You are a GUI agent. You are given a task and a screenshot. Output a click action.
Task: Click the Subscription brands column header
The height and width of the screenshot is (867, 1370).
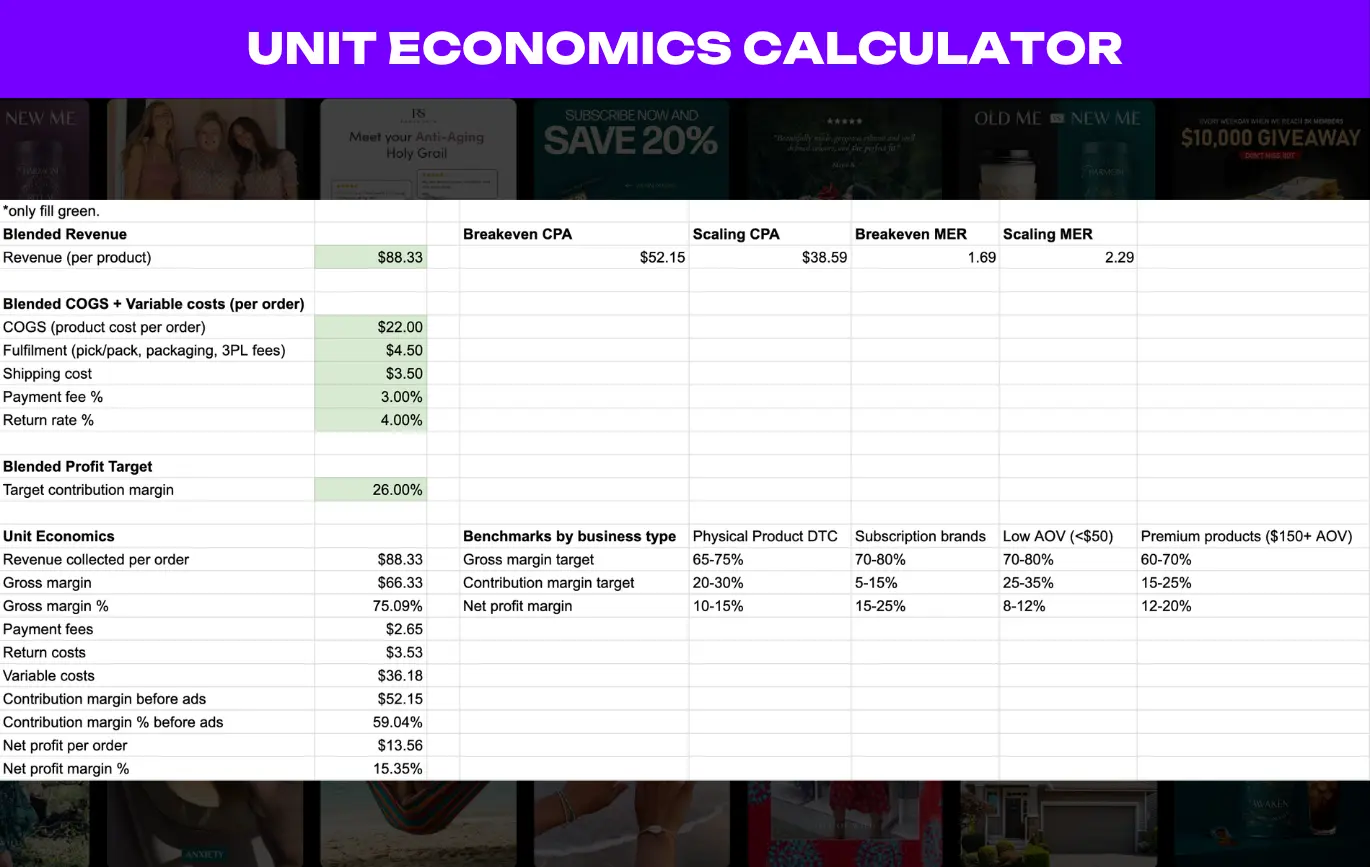click(920, 536)
